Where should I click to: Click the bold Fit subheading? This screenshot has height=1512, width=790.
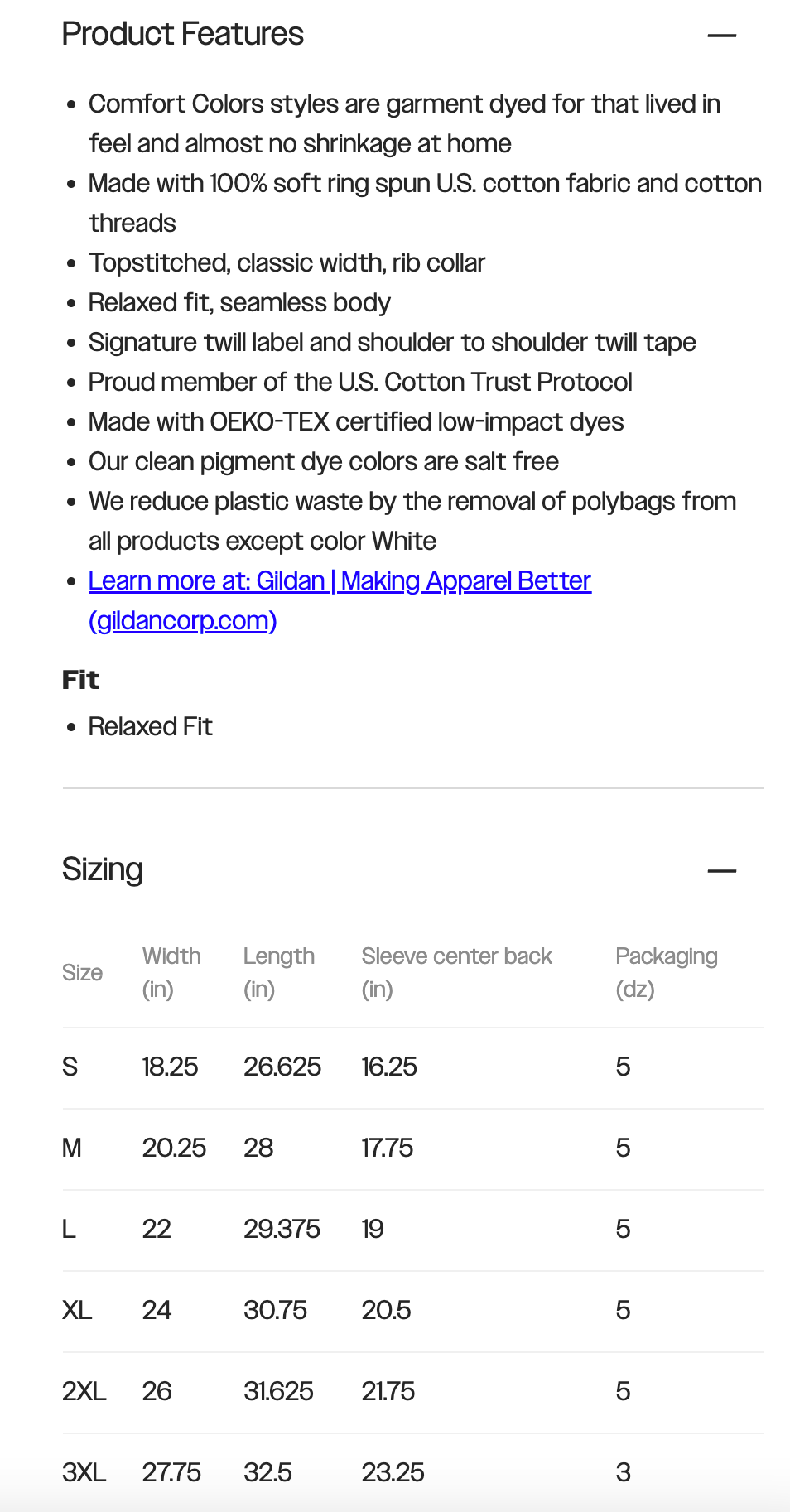point(80,680)
